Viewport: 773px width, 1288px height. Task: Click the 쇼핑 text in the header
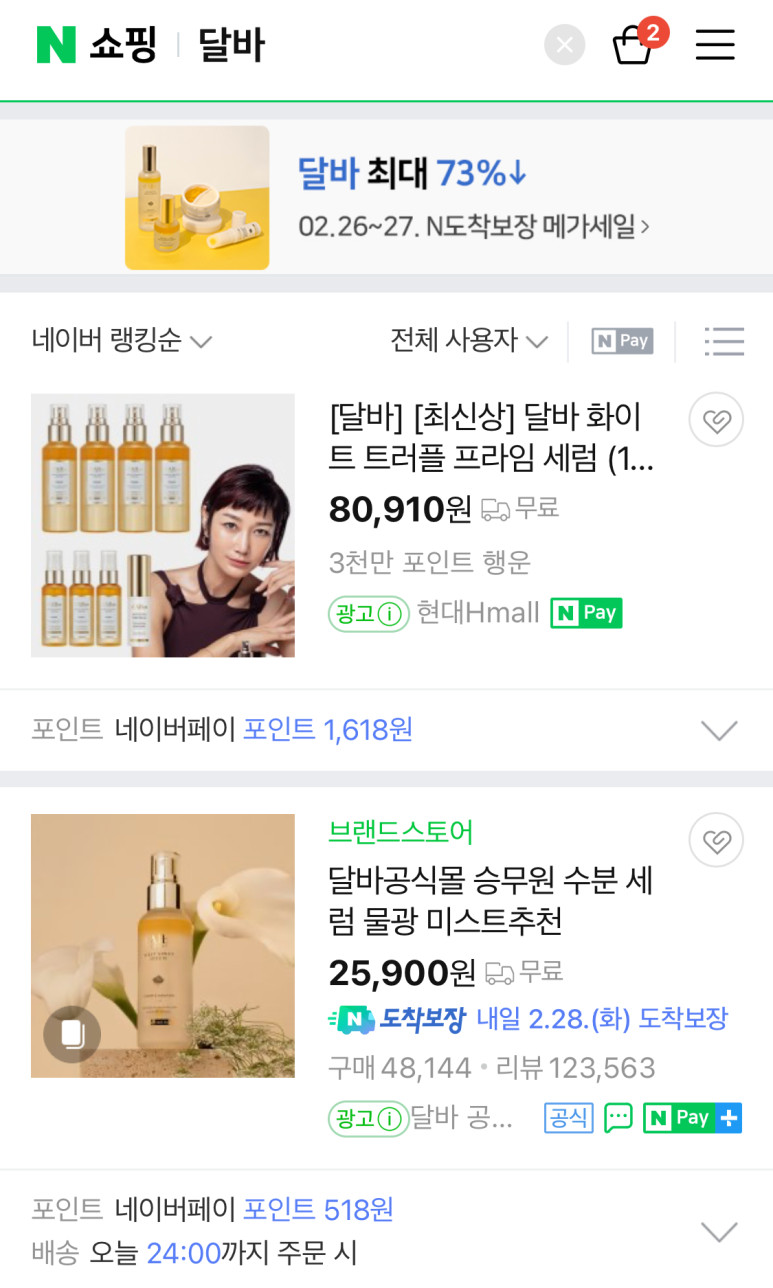click(123, 45)
